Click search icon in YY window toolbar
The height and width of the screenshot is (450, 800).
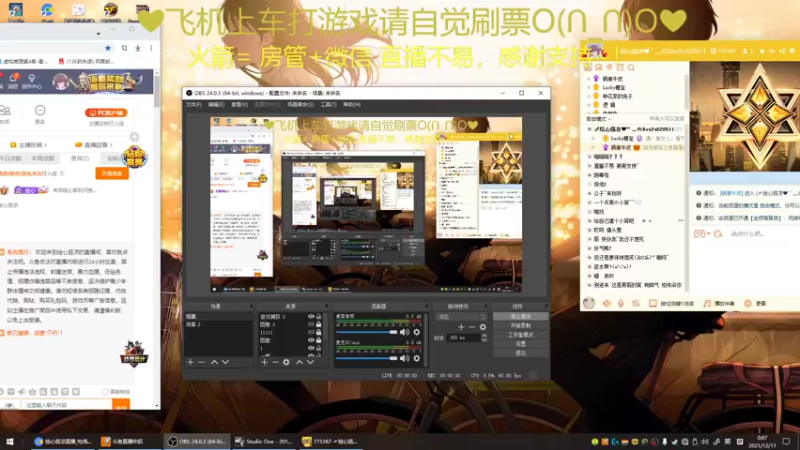tap(631, 67)
